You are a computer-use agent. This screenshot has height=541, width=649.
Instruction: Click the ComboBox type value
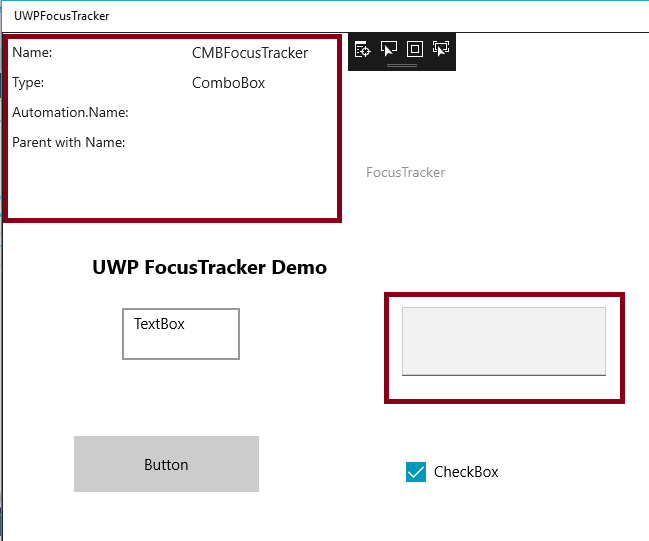tap(228, 83)
